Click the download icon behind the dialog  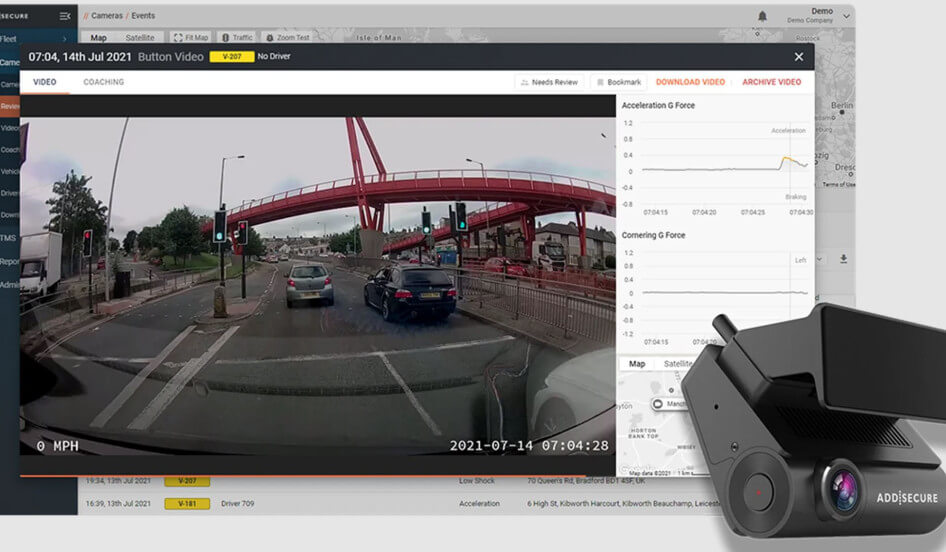pos(843,259)
